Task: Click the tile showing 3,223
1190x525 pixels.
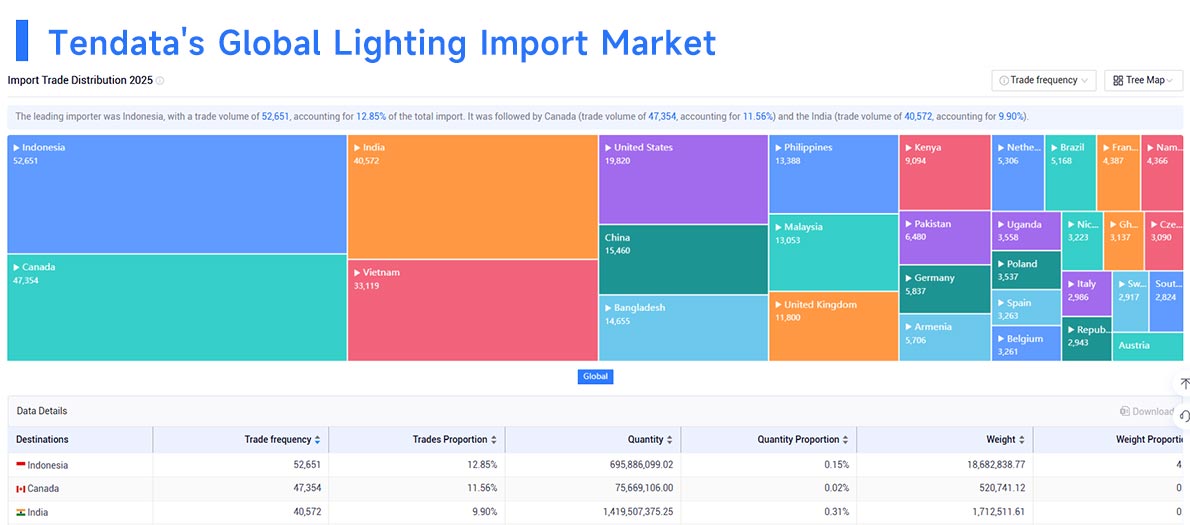Action: [1082, 241]
